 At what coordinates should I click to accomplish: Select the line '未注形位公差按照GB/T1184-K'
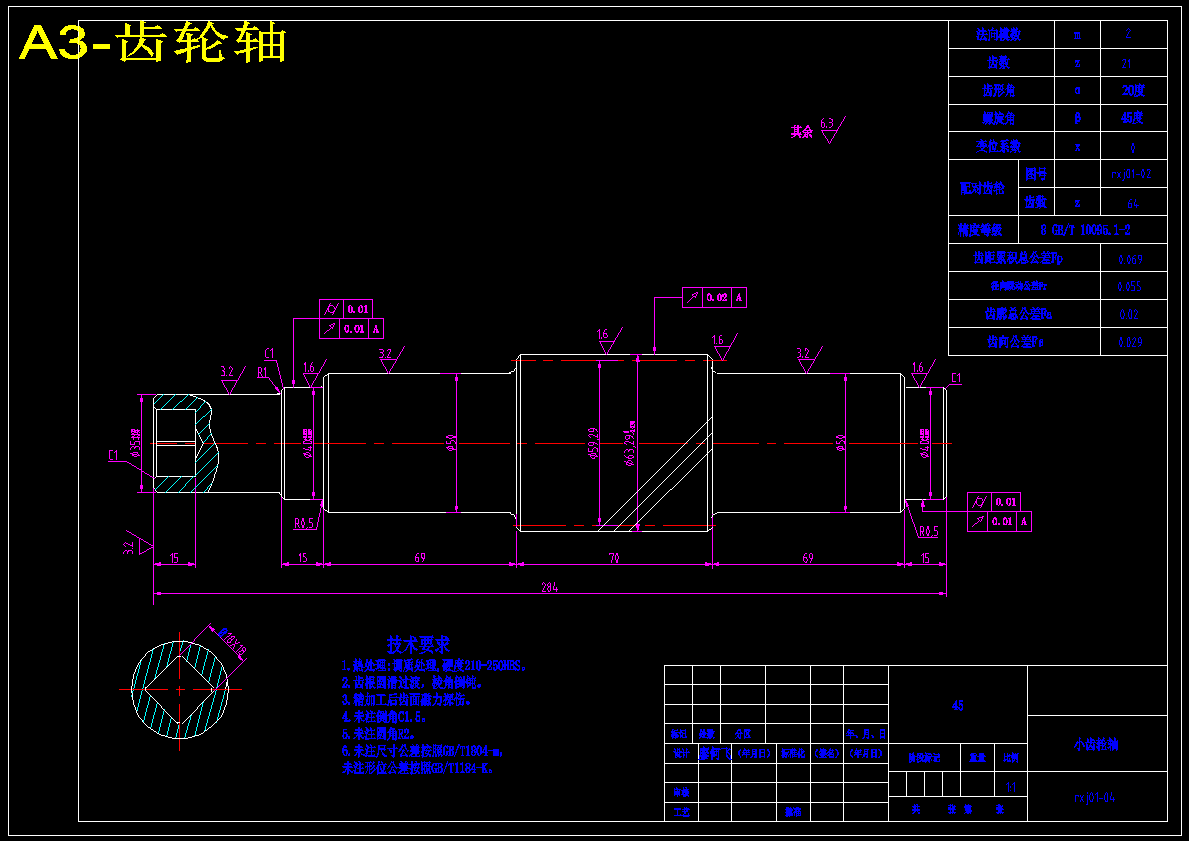418,768
